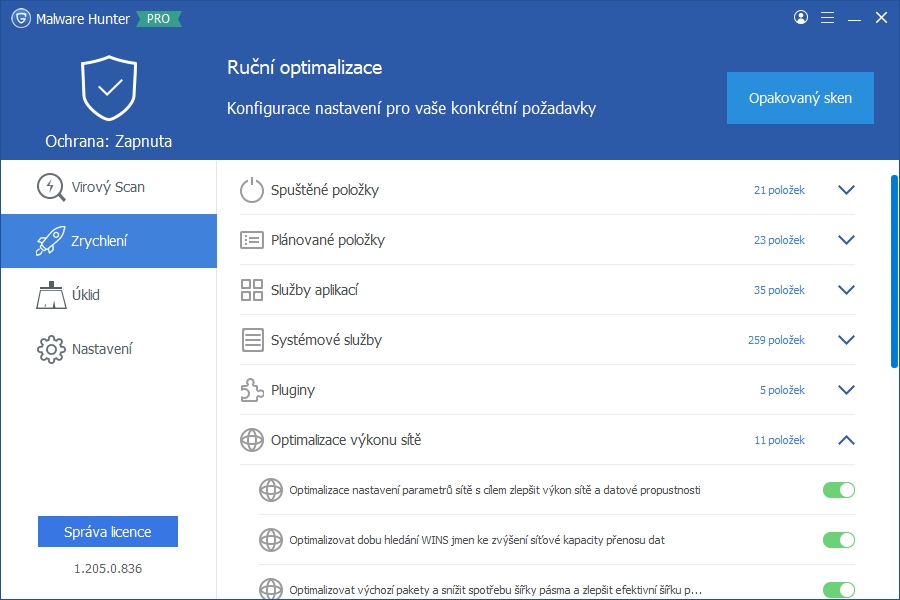Open the hamburger menu icon

point(827,18)
